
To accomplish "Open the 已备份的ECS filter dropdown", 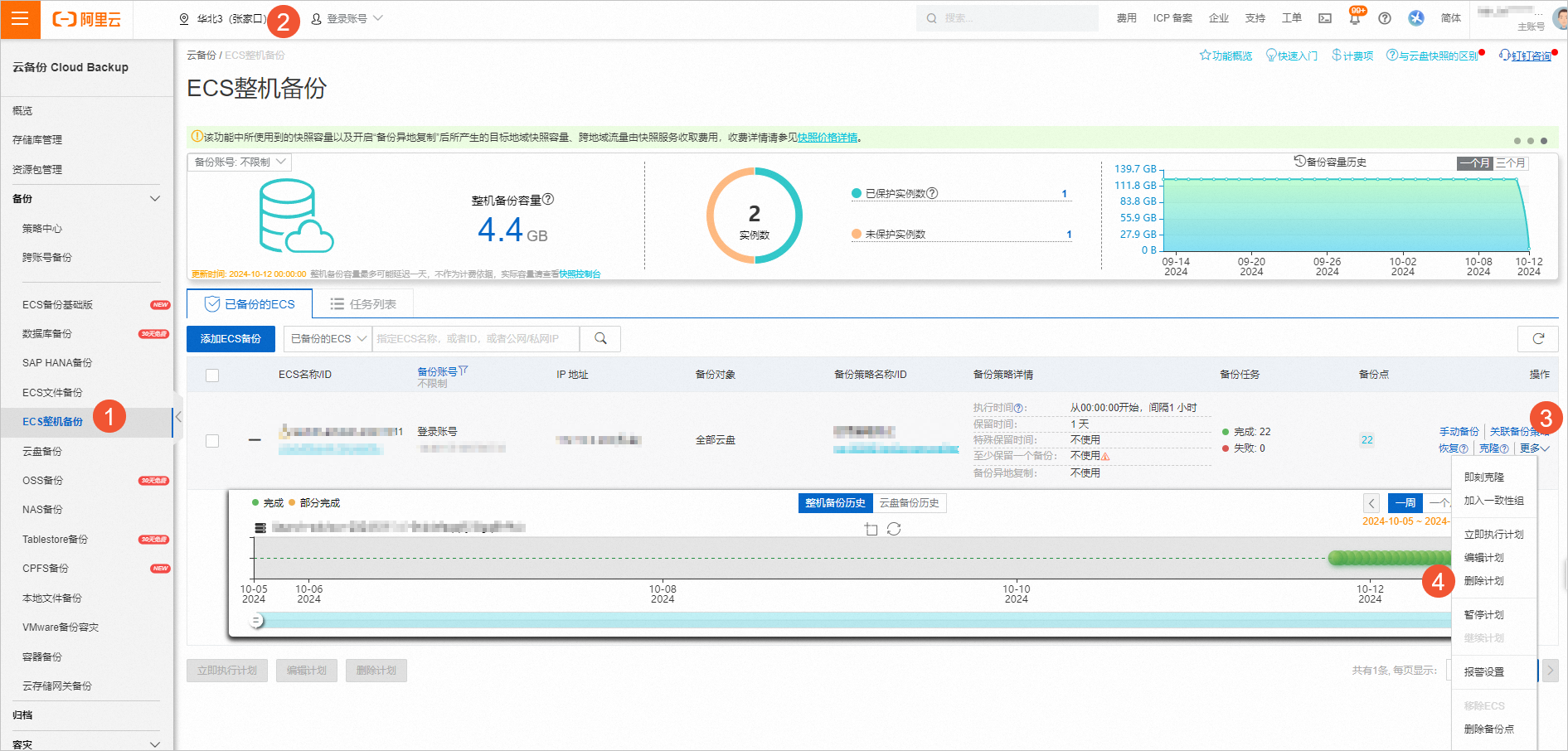I will pos(328,339).
